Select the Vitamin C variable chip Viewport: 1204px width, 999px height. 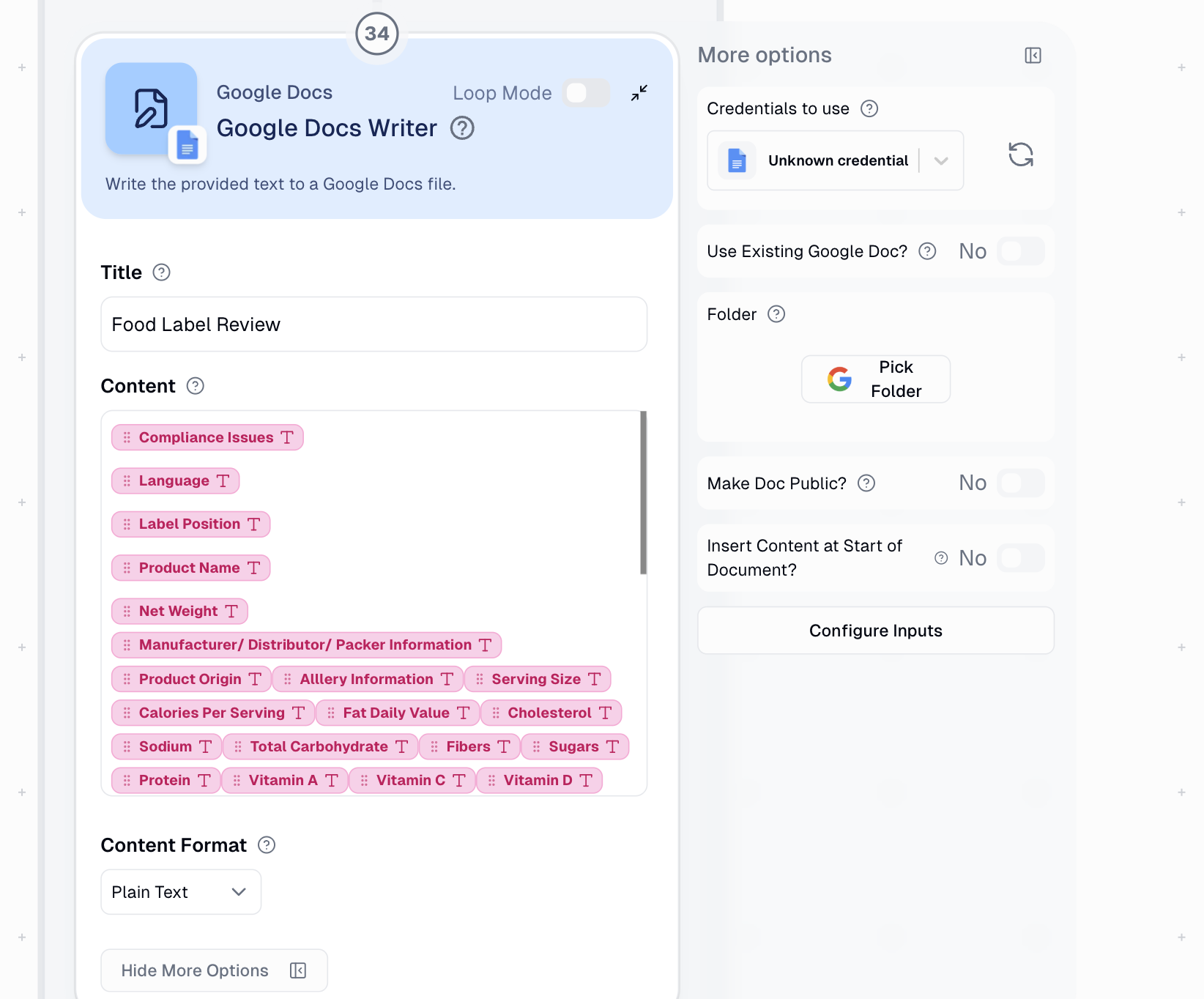click(x=412, y=780)
